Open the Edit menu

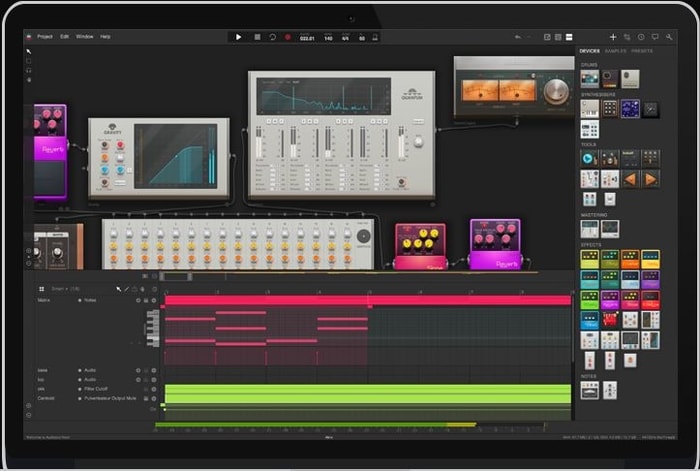(65, 37)
